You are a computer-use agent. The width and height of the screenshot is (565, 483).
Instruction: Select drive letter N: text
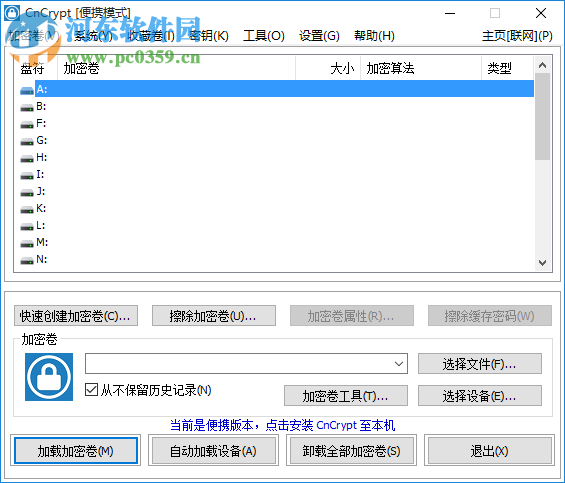pyautogui.click(x=41, y=259)
